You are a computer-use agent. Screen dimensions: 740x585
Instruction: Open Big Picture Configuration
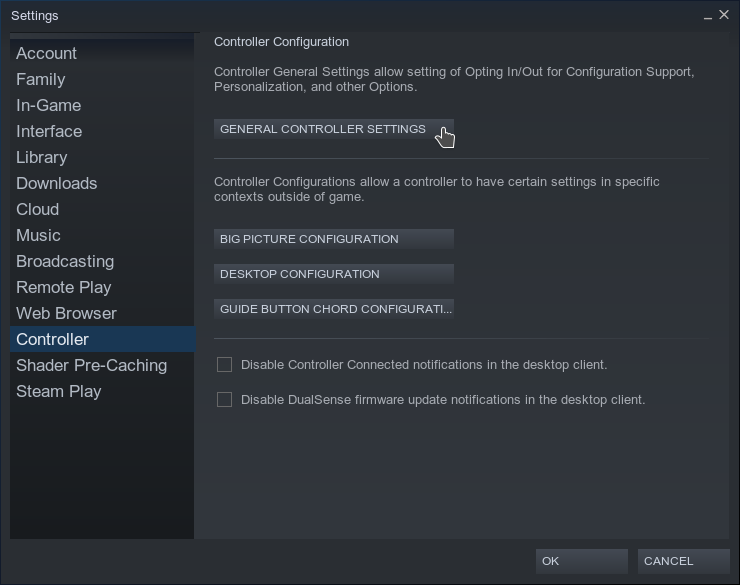tap(334, 239)
